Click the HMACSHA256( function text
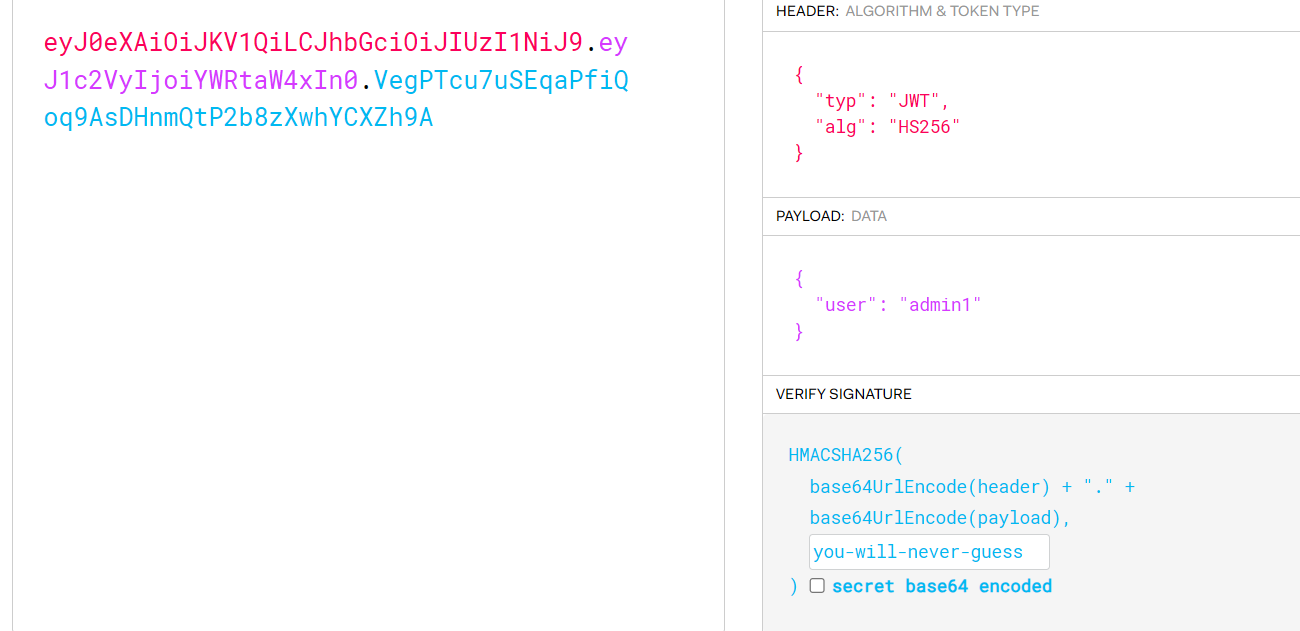This screenshot has width=1300, height=631. pos(845,456)
